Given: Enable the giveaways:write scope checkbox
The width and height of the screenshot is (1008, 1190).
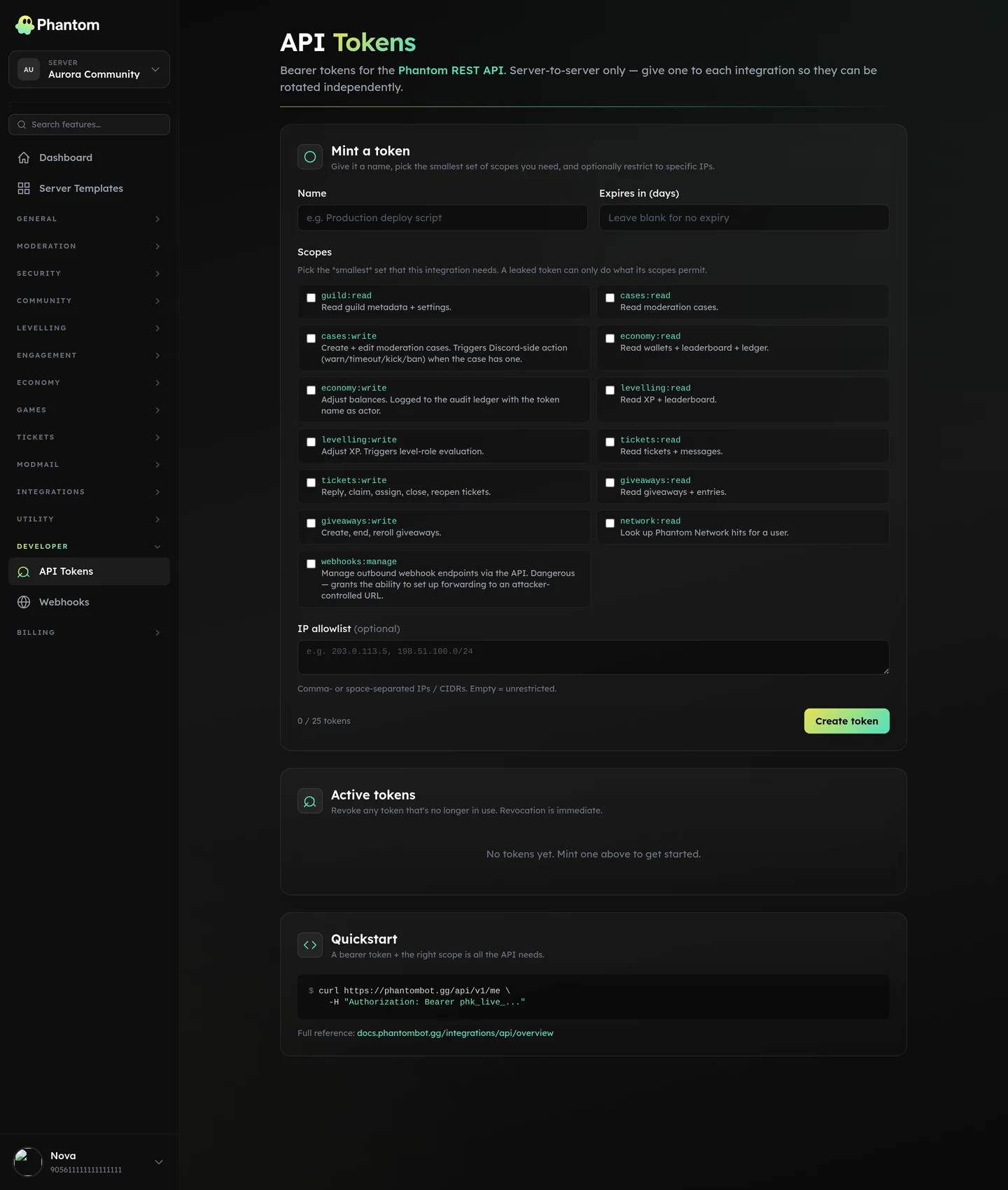Looking at the screenshot, I should point(311,523).
